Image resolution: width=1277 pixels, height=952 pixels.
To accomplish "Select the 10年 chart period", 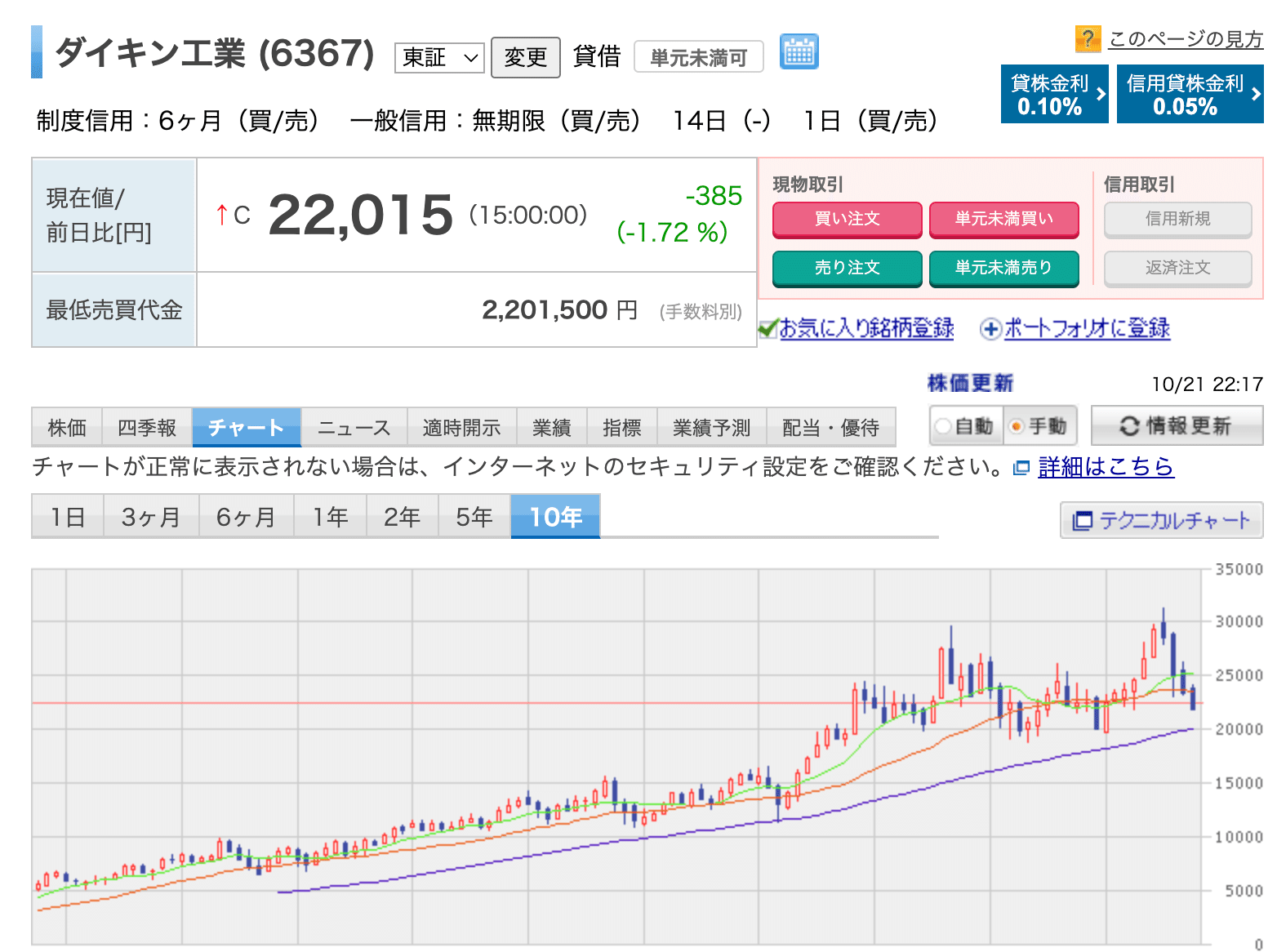I will point(555,516).
